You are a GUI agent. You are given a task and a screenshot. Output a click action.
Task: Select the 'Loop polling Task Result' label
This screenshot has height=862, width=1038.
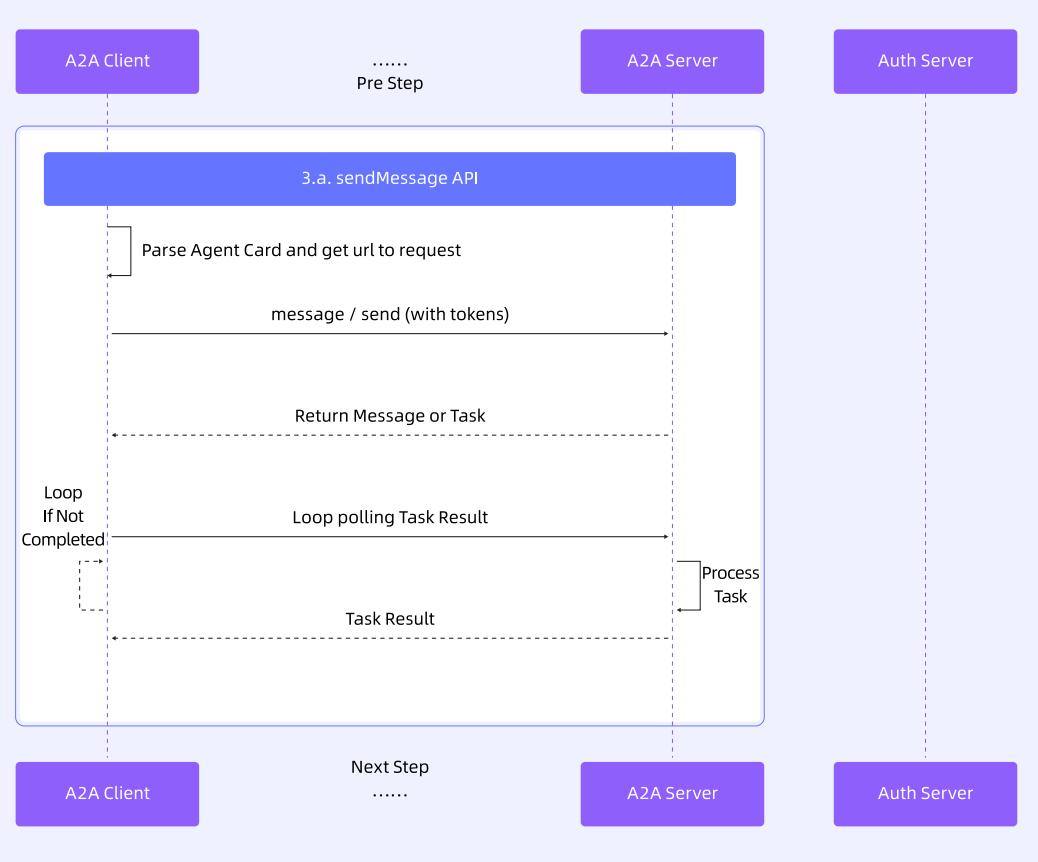tap(390, 518)
